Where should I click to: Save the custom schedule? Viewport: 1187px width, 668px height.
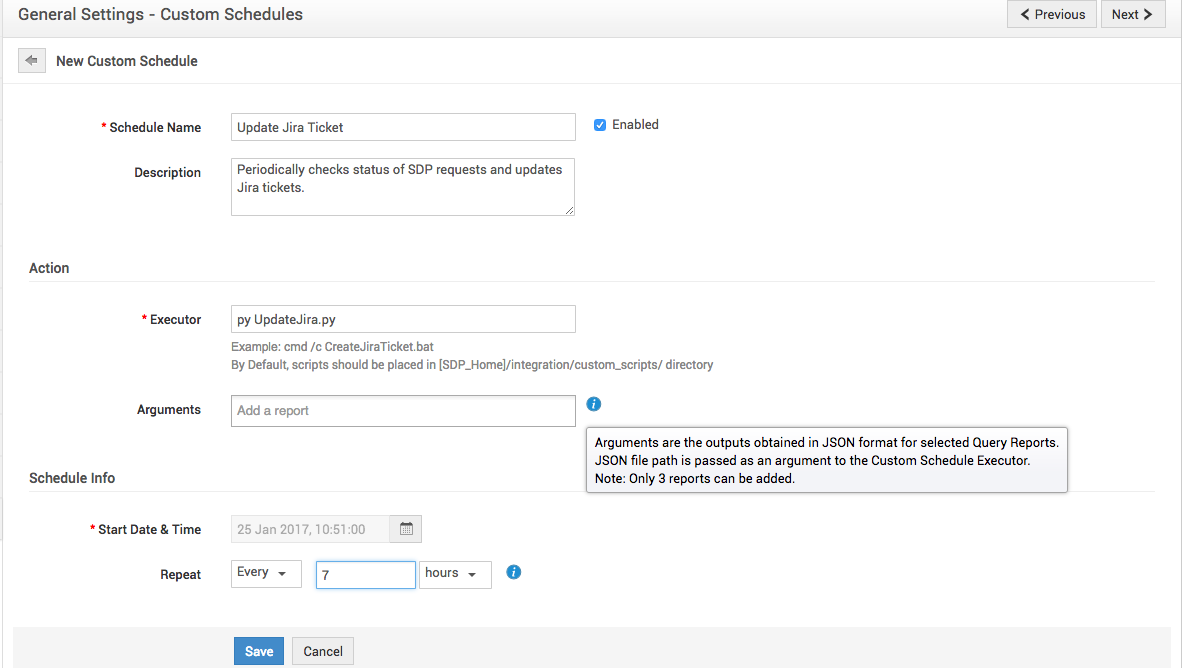pyautogui.click(x=259, y=651)
